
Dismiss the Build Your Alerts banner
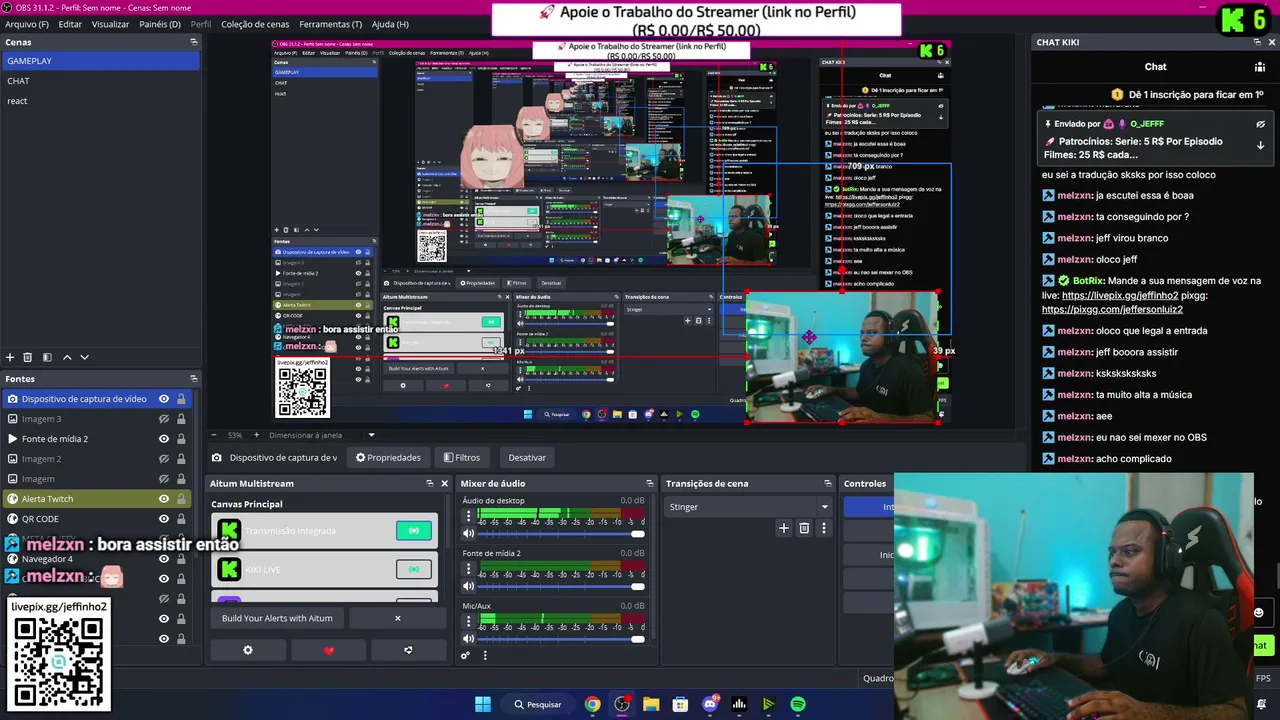click(397, 618)
